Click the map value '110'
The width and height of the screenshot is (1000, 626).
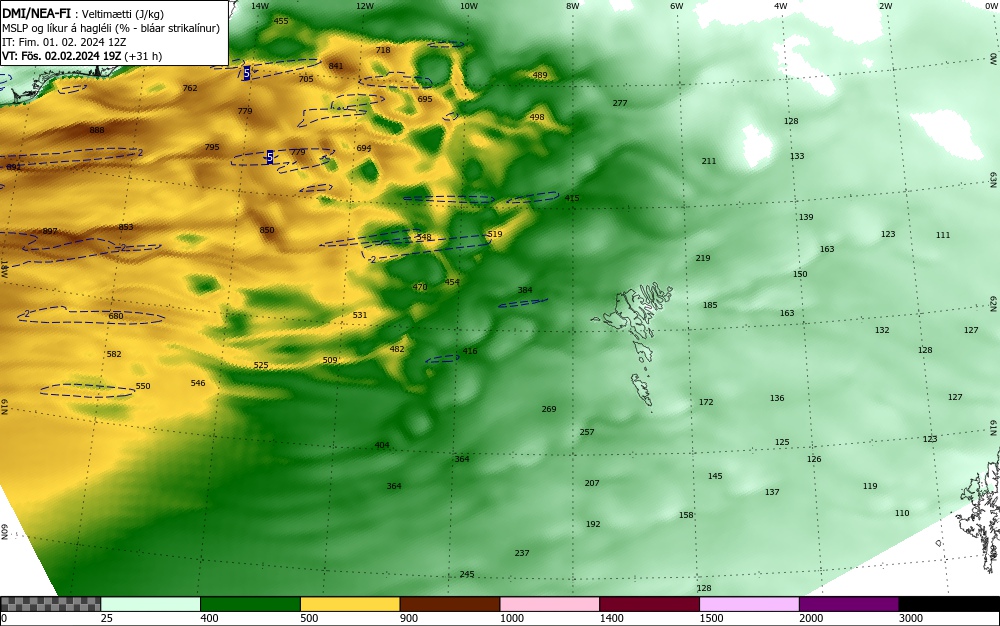(902, 513)
